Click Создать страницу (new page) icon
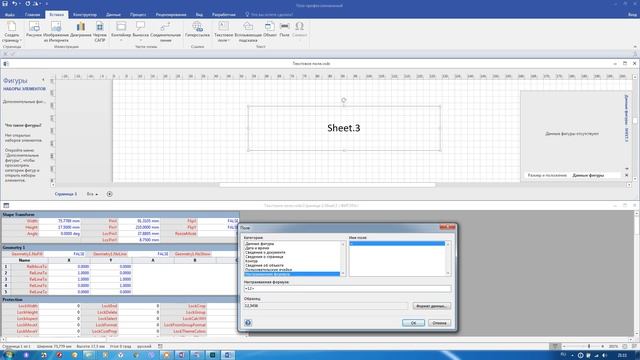This screenshot has width=640, height=360. (x=11, y=27)
